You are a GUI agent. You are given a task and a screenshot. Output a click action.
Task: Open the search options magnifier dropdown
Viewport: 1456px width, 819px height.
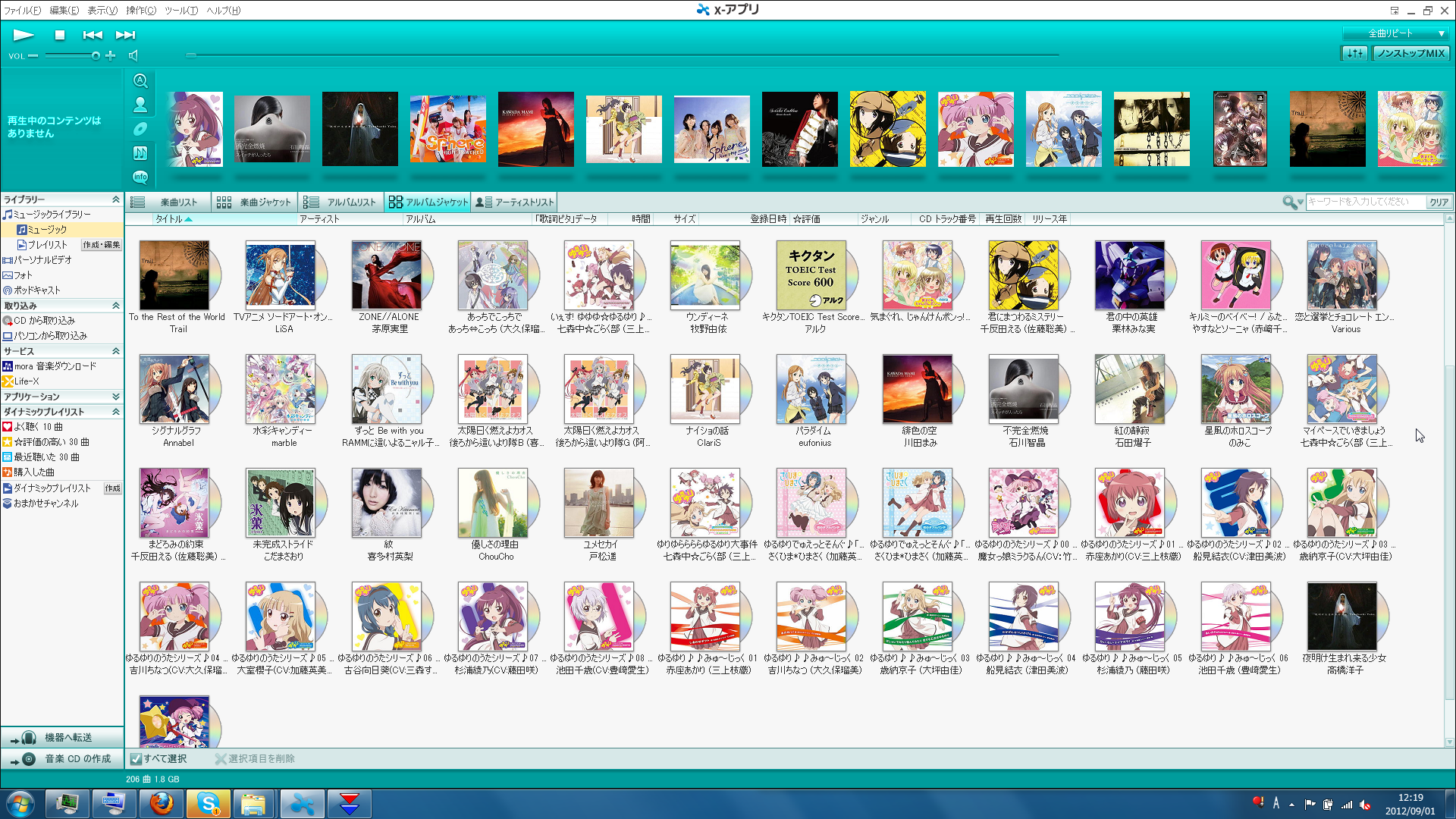1292,202
